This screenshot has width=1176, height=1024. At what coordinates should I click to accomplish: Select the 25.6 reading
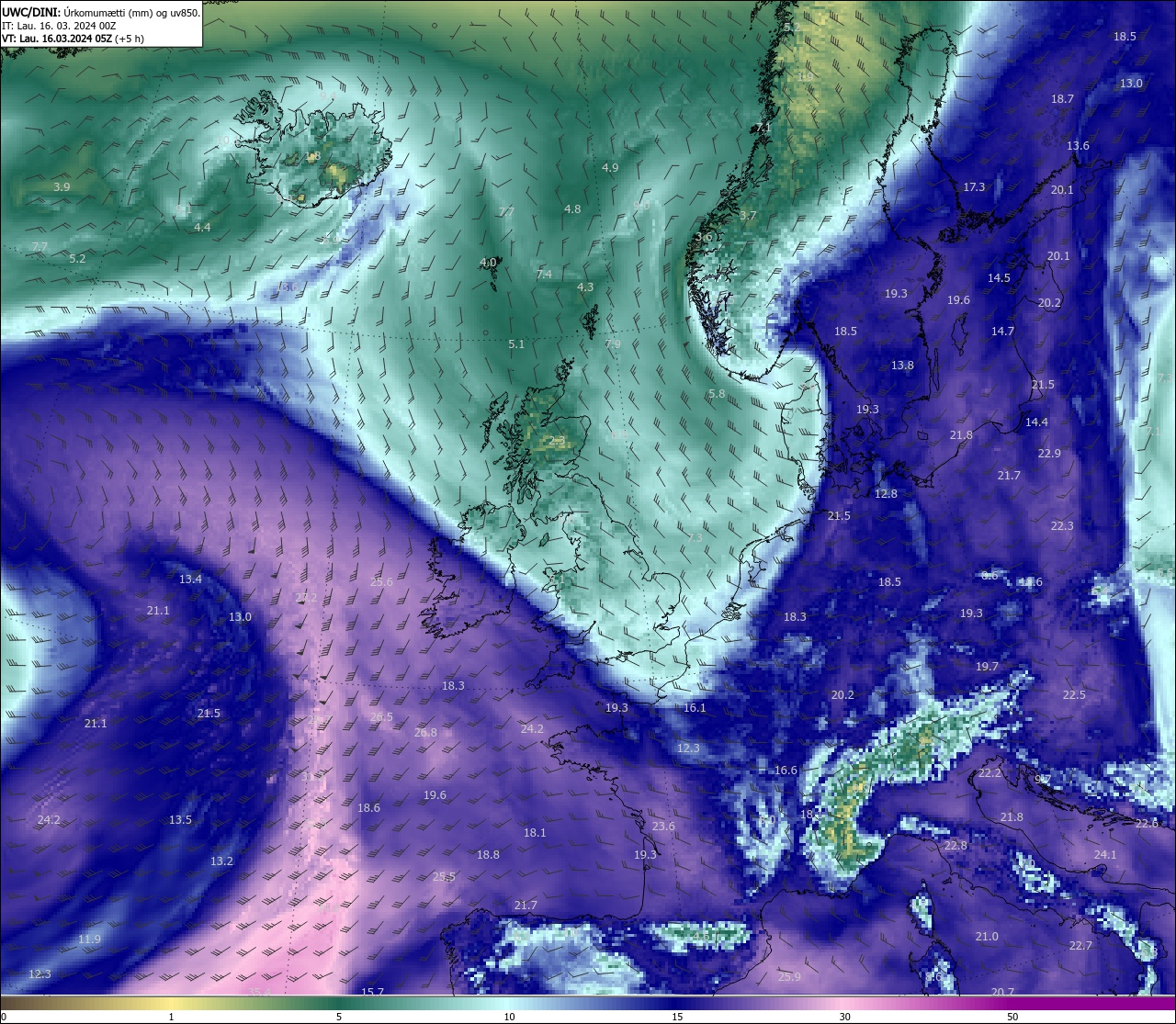381,582
